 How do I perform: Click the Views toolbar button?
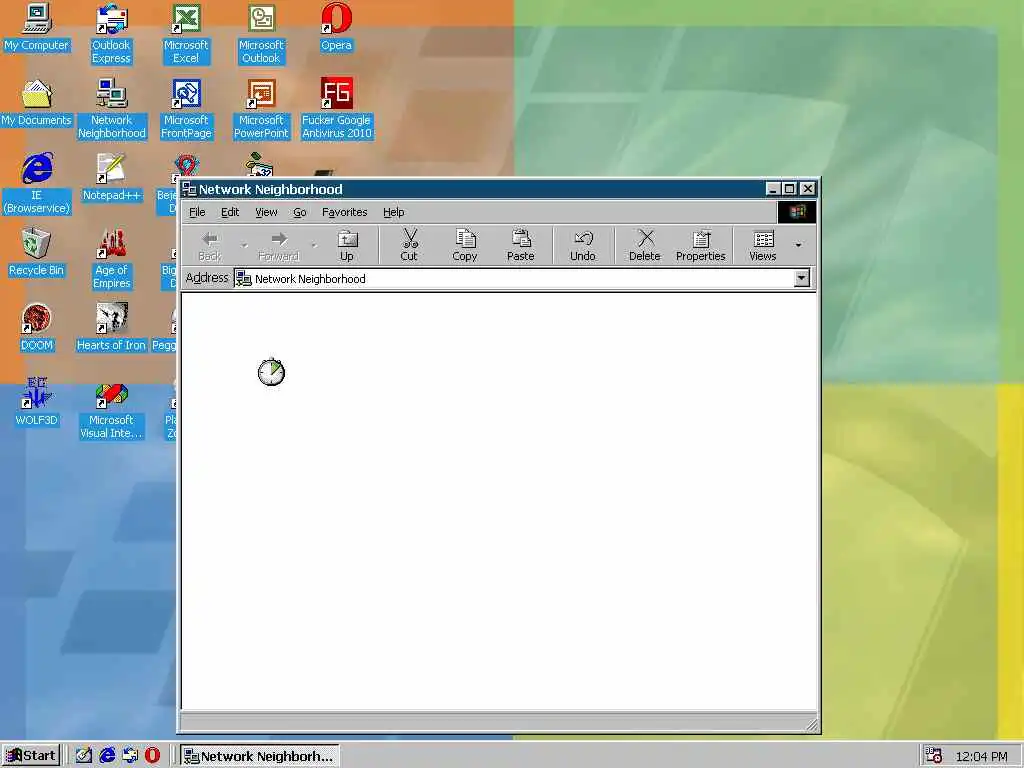[x=763, y=246]
